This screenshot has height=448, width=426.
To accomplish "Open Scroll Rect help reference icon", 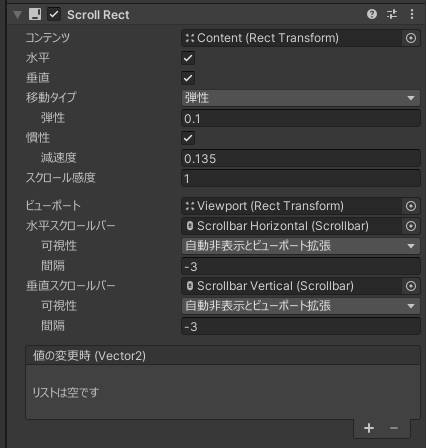I will [372, 14].
